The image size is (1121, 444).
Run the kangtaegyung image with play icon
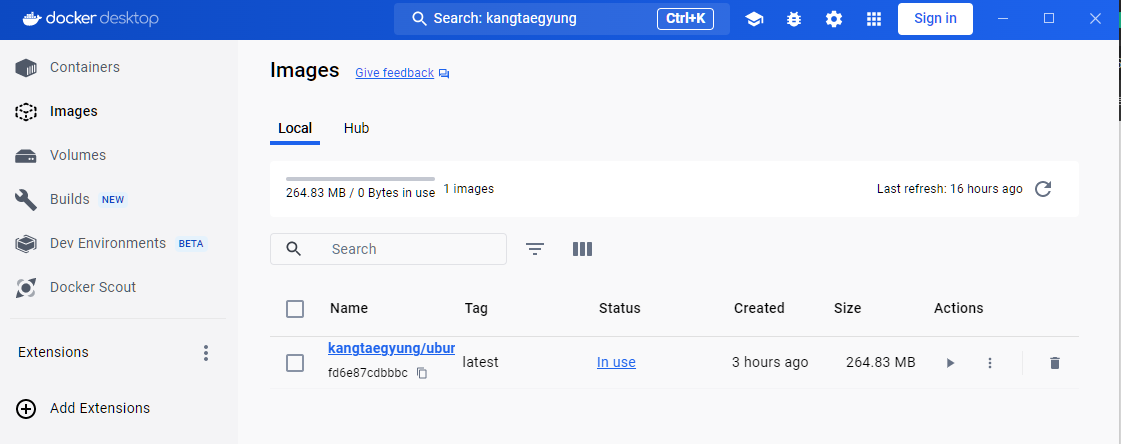pyautogui.click(x=950, y=363)
